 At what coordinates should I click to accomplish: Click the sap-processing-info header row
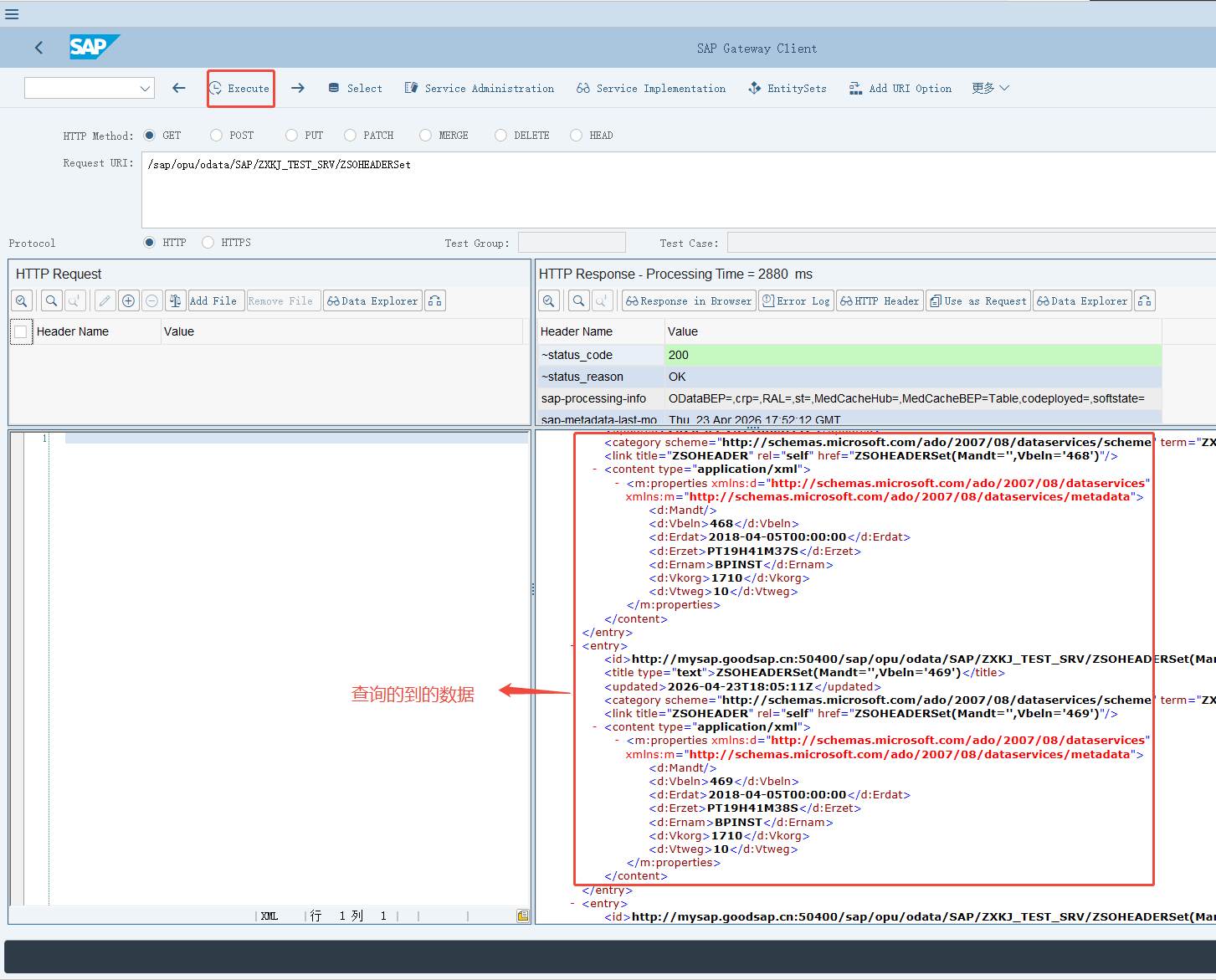coord(849,398)
